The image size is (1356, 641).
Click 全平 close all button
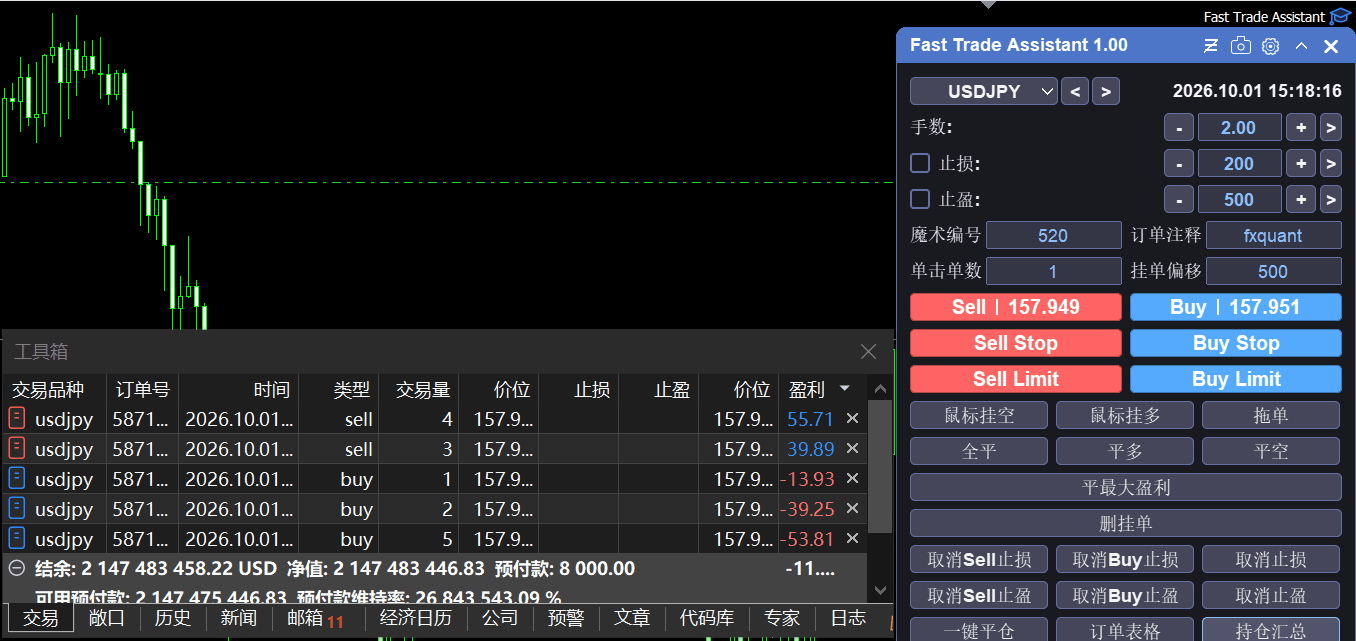[x=979, y=451]
